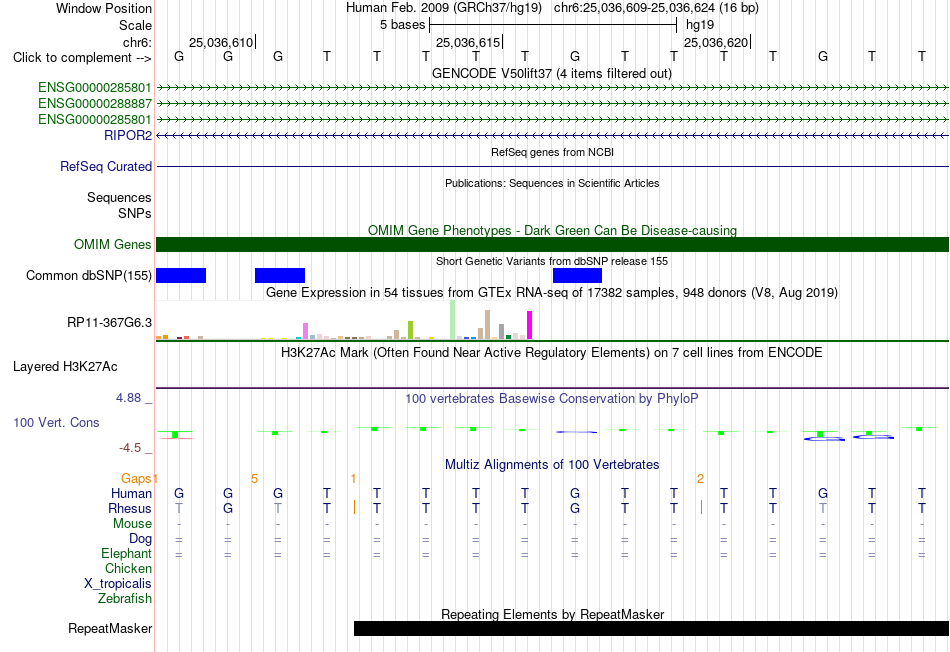Click the Dog species row label

(x=140, y=539)
